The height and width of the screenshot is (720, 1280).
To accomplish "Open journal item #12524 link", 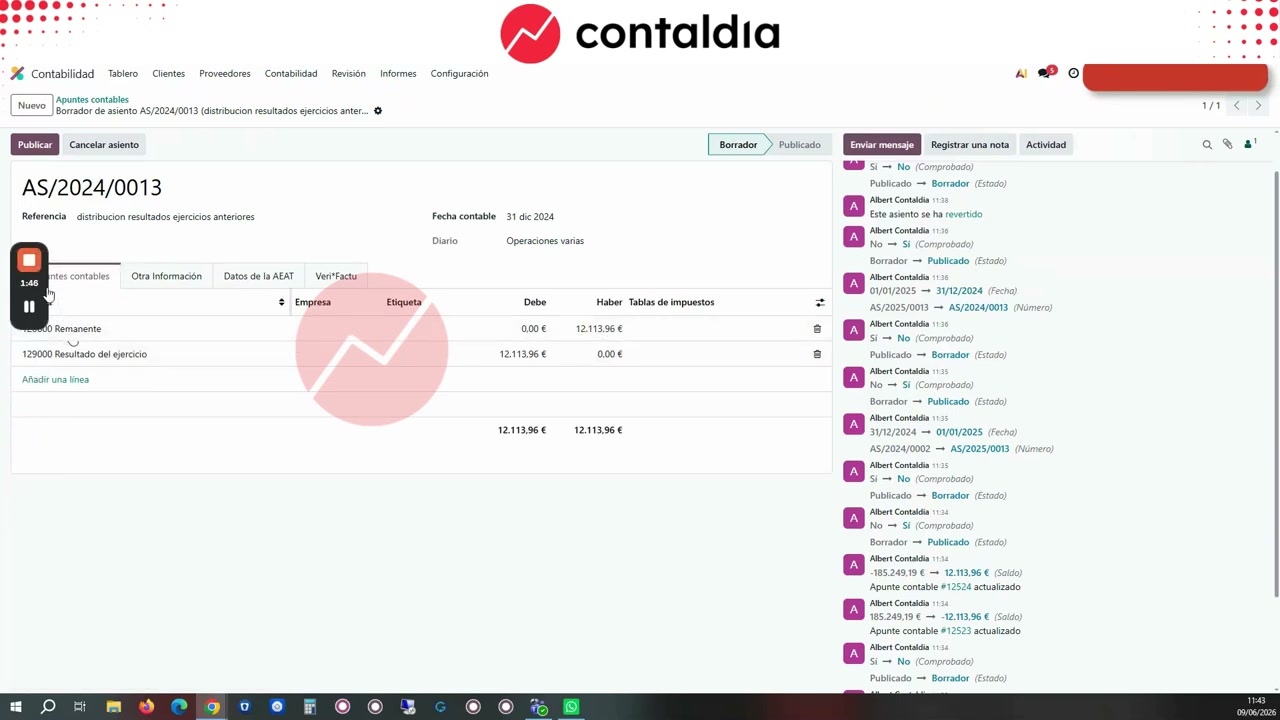I will (x=957, y=587).
